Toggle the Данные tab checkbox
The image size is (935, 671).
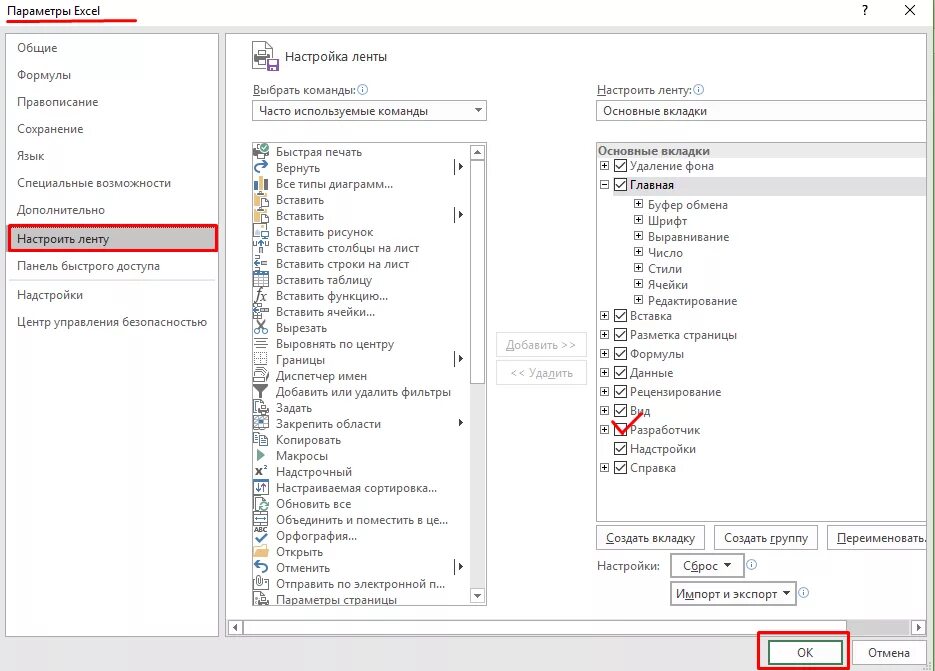[620, 373]
